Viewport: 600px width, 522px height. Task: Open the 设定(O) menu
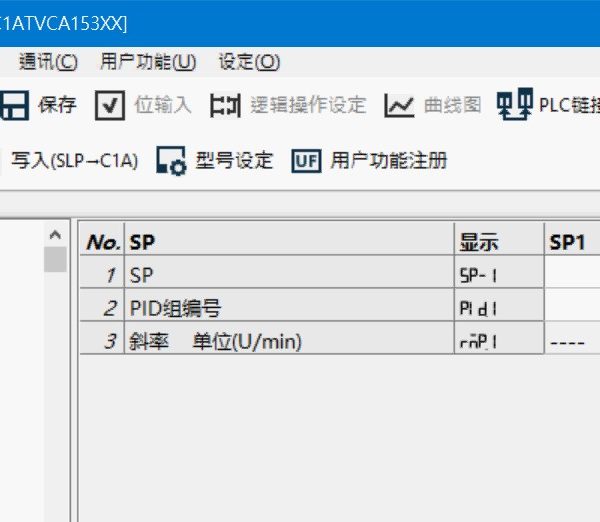tap(249, 61)
